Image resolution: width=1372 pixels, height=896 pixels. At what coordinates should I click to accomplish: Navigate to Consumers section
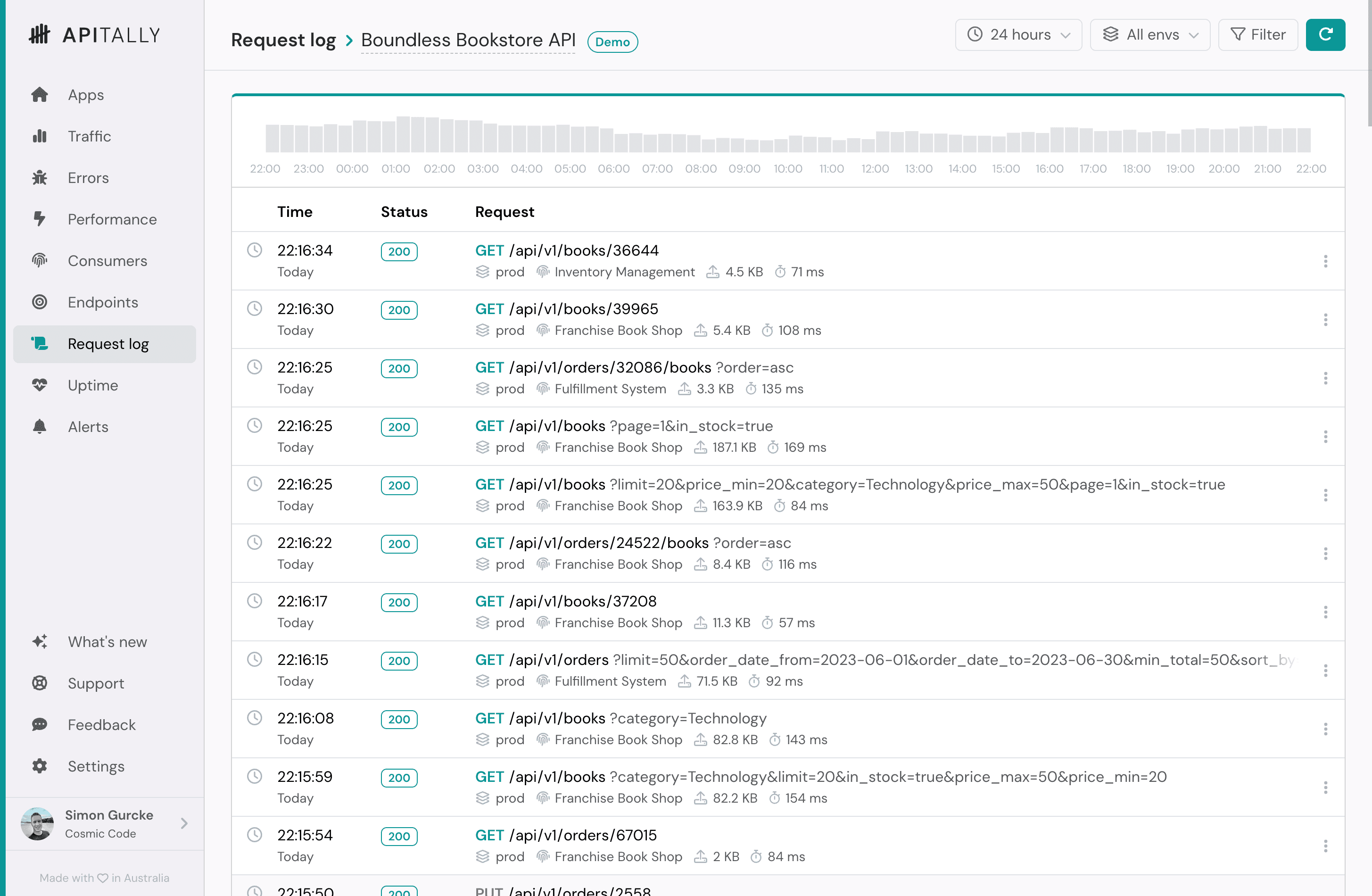coord(107,261)
